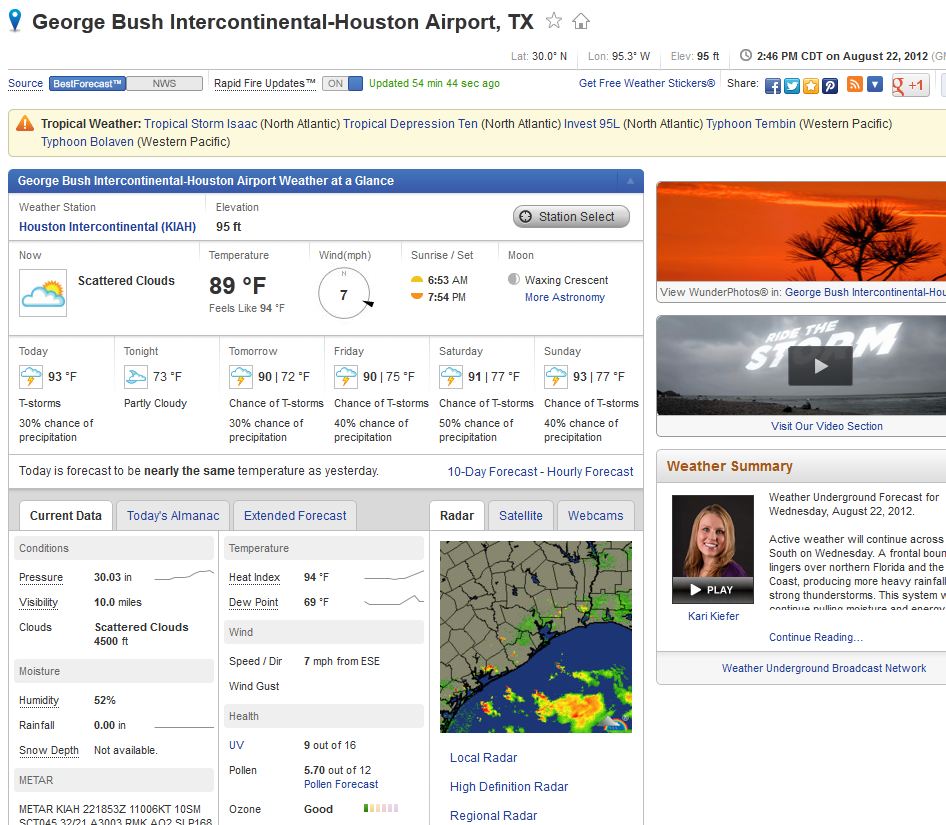Select BestForecast as the source
This screenshot has height=825, width=946.
pyautogui.click(x=87, y=83)
